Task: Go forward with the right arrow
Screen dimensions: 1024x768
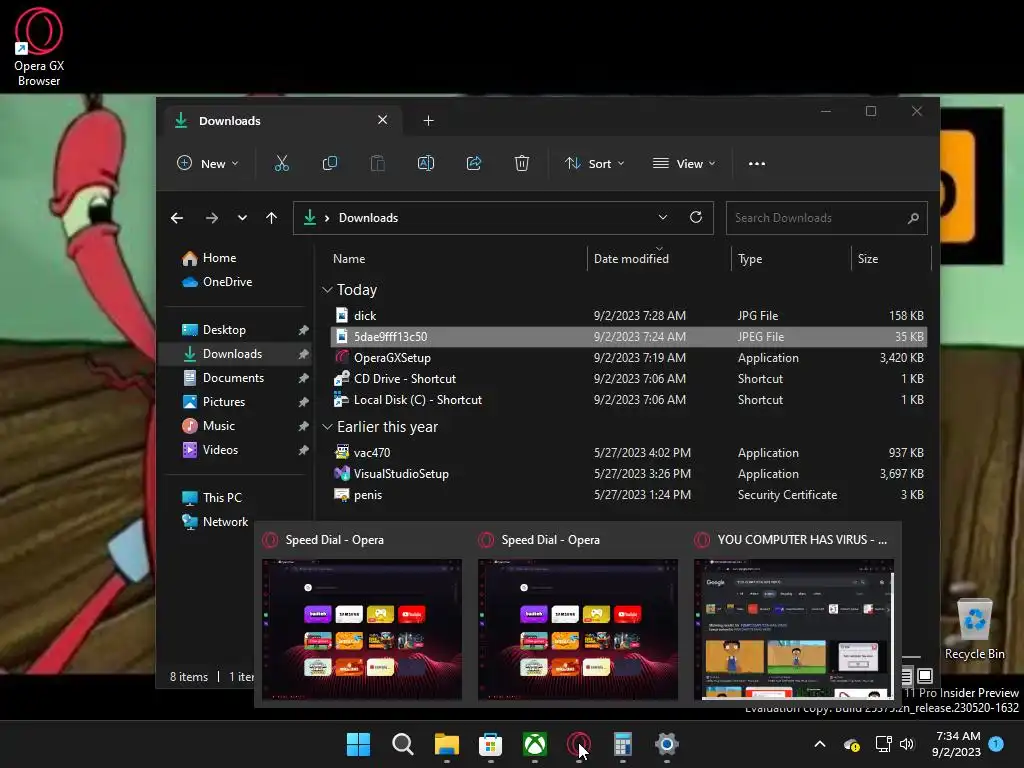Action: (x=212, y=218)
